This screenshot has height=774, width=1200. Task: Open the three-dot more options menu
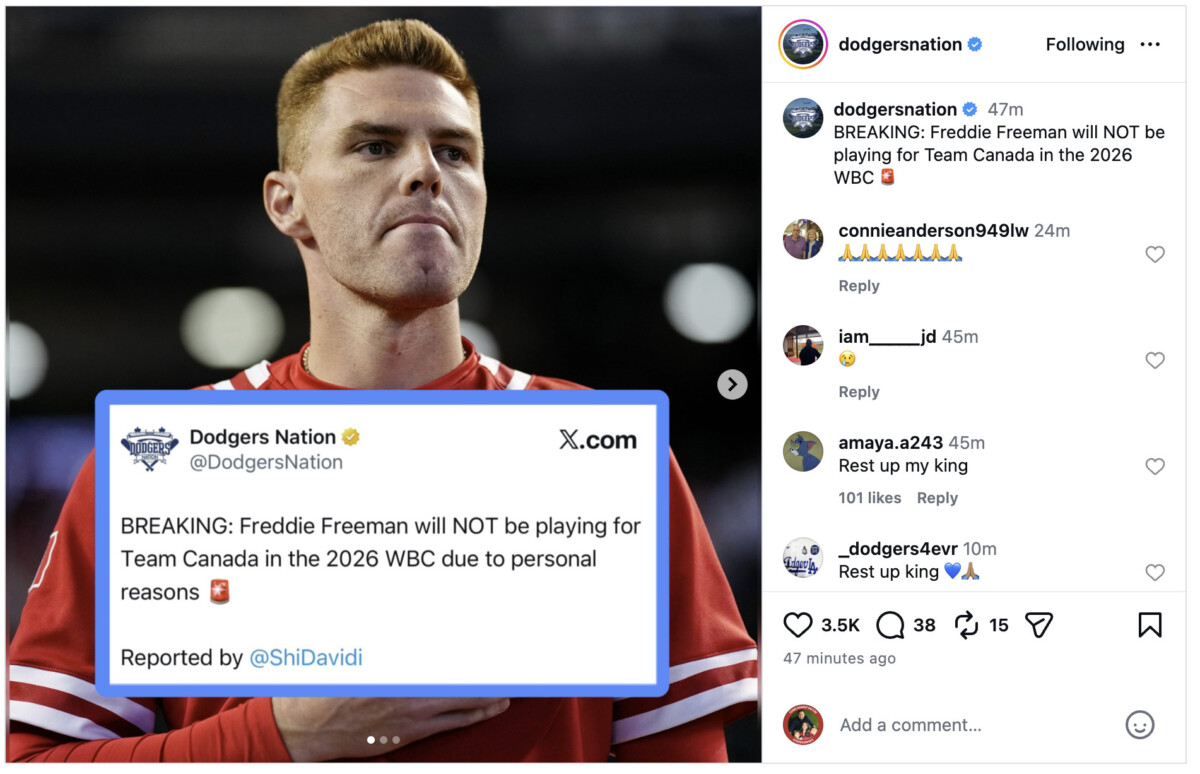coord(1150,45)
